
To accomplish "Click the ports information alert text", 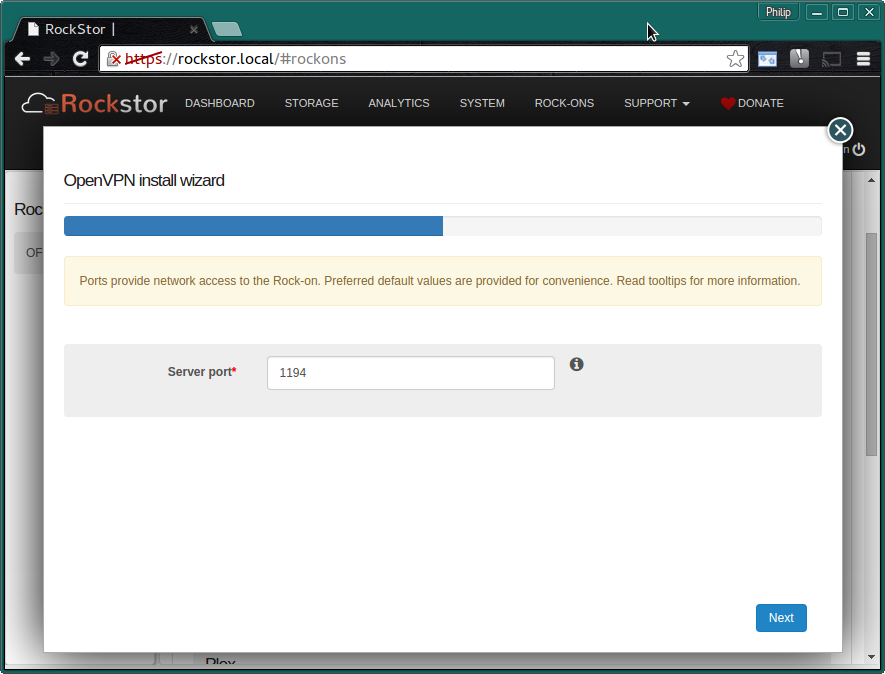I will (x=440, y=281).
